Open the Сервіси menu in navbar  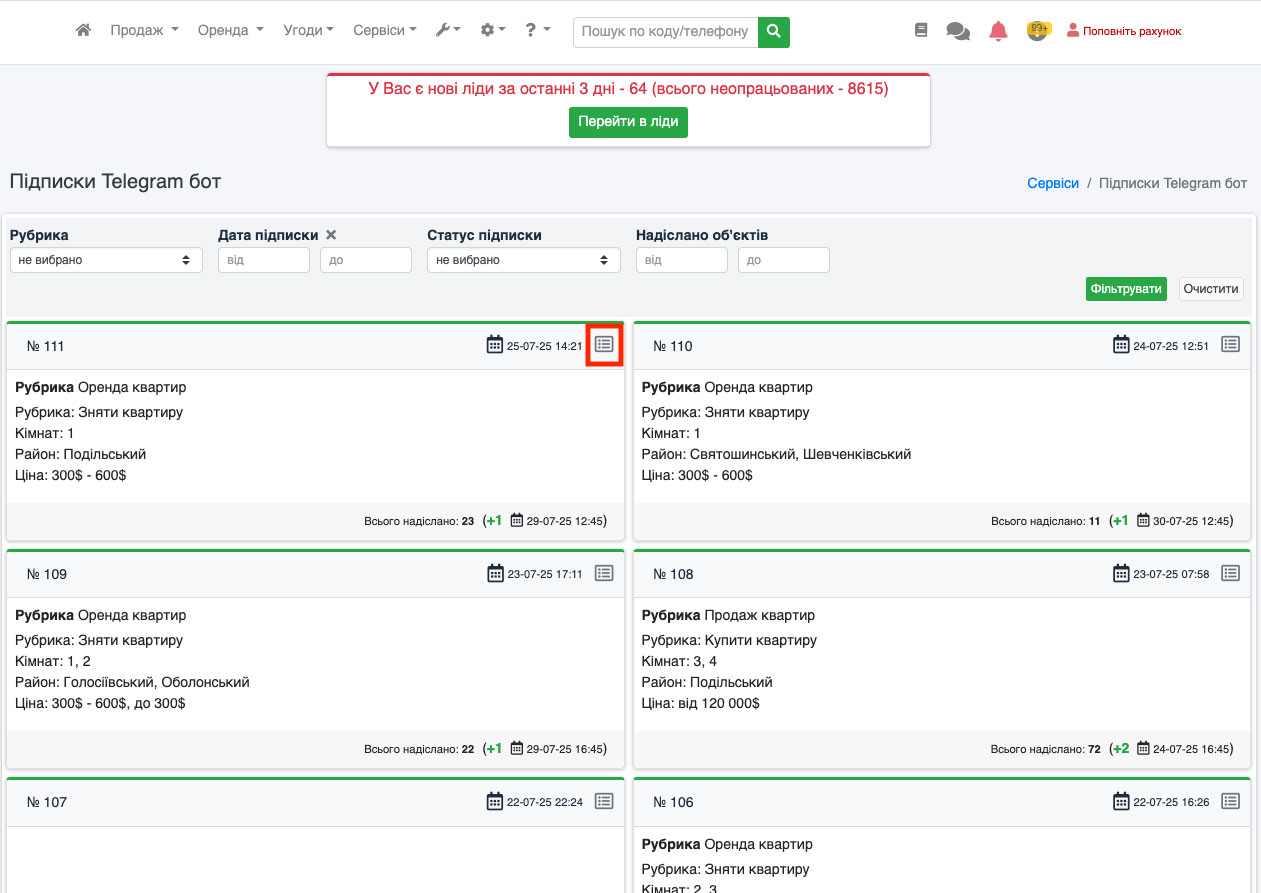pyautogui.click(x=385, y=31)
